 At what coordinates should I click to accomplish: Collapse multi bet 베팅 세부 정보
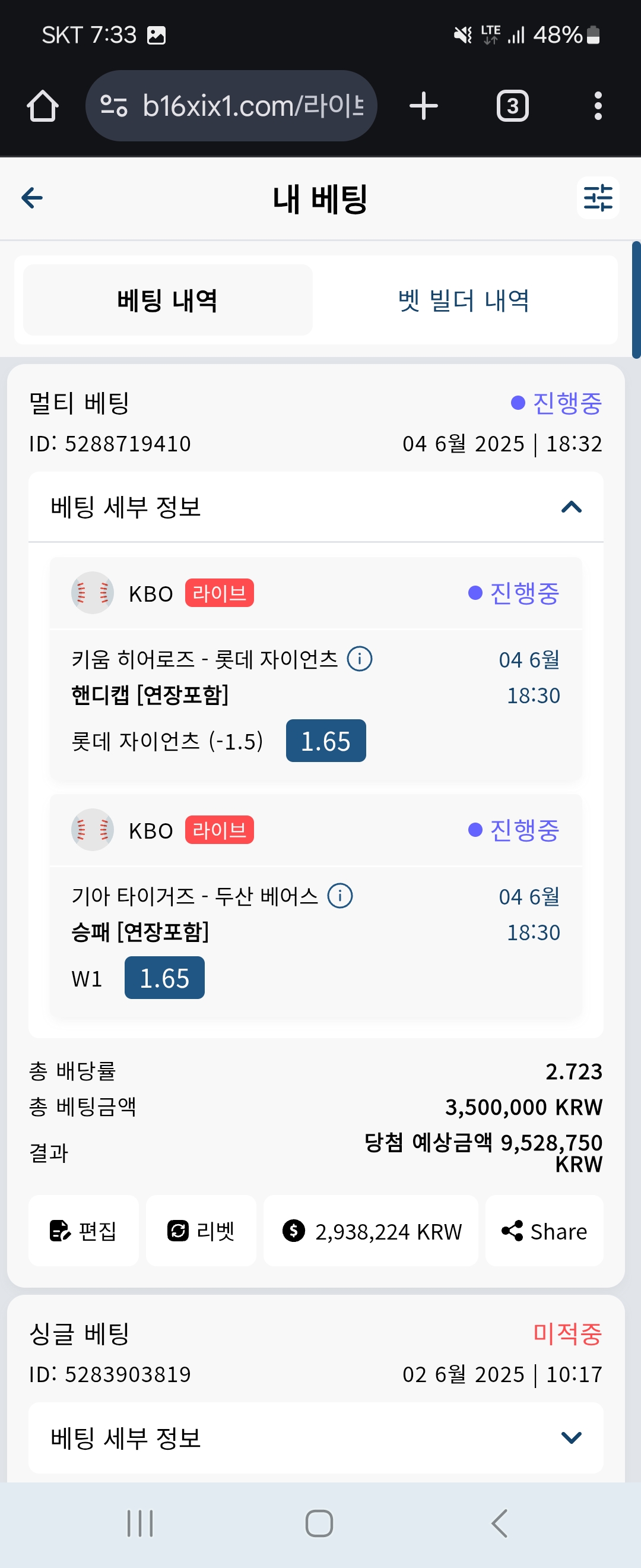(x=316, y=507)
